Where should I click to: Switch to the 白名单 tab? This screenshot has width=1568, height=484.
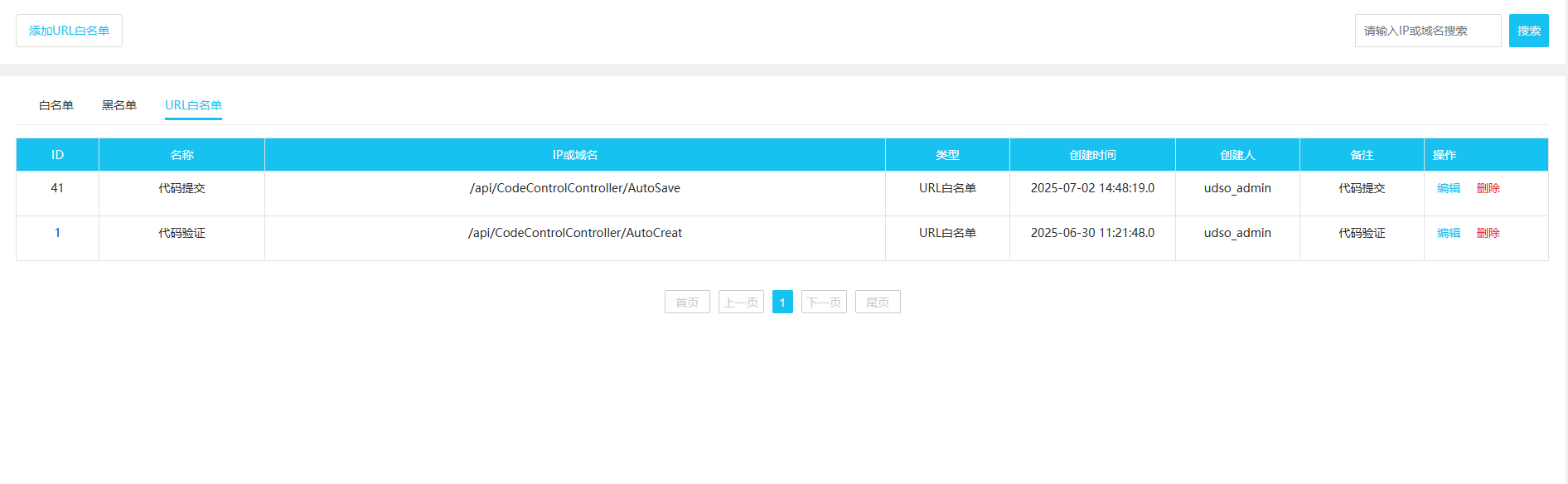[x=56, y=105]
